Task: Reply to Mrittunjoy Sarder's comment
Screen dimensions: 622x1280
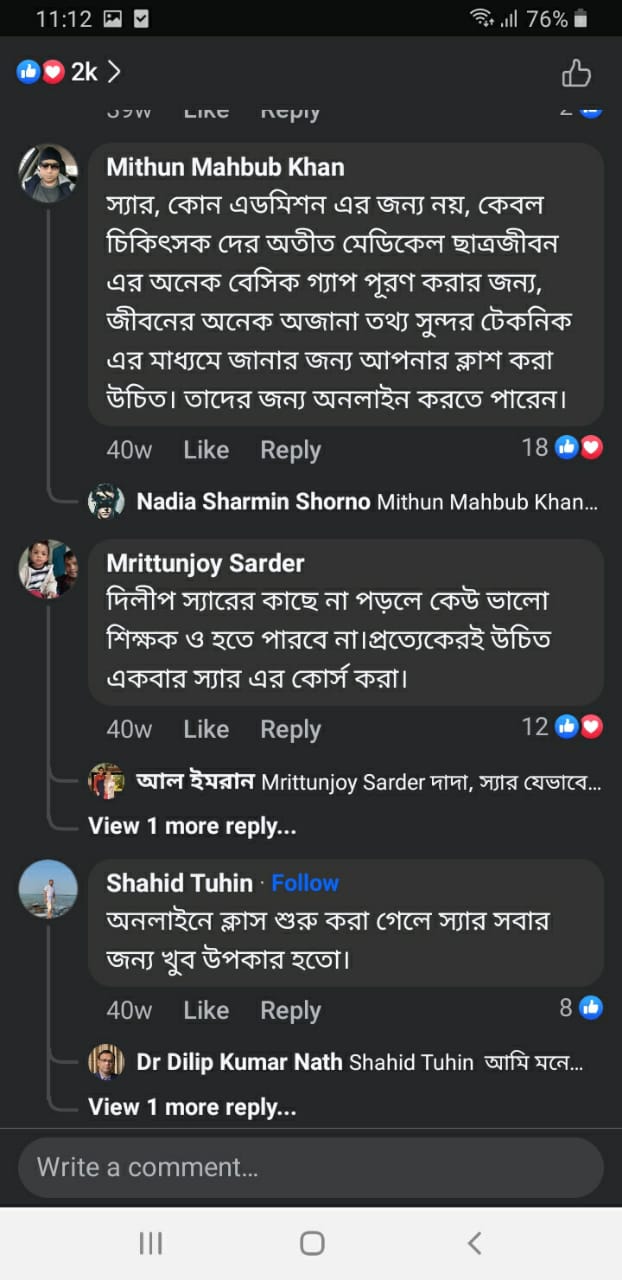Action: tap(290, 730)
